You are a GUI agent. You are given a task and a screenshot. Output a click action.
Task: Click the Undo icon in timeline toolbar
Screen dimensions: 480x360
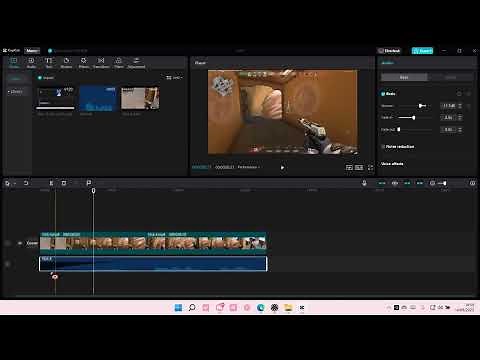point(26,183)
